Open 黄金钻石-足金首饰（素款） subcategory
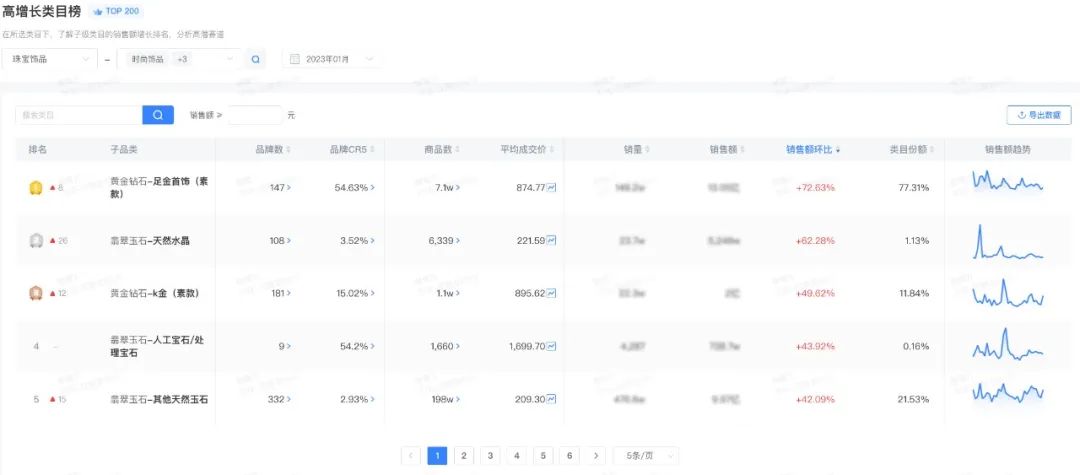The image size is (1080, 475). pos(159,187)
